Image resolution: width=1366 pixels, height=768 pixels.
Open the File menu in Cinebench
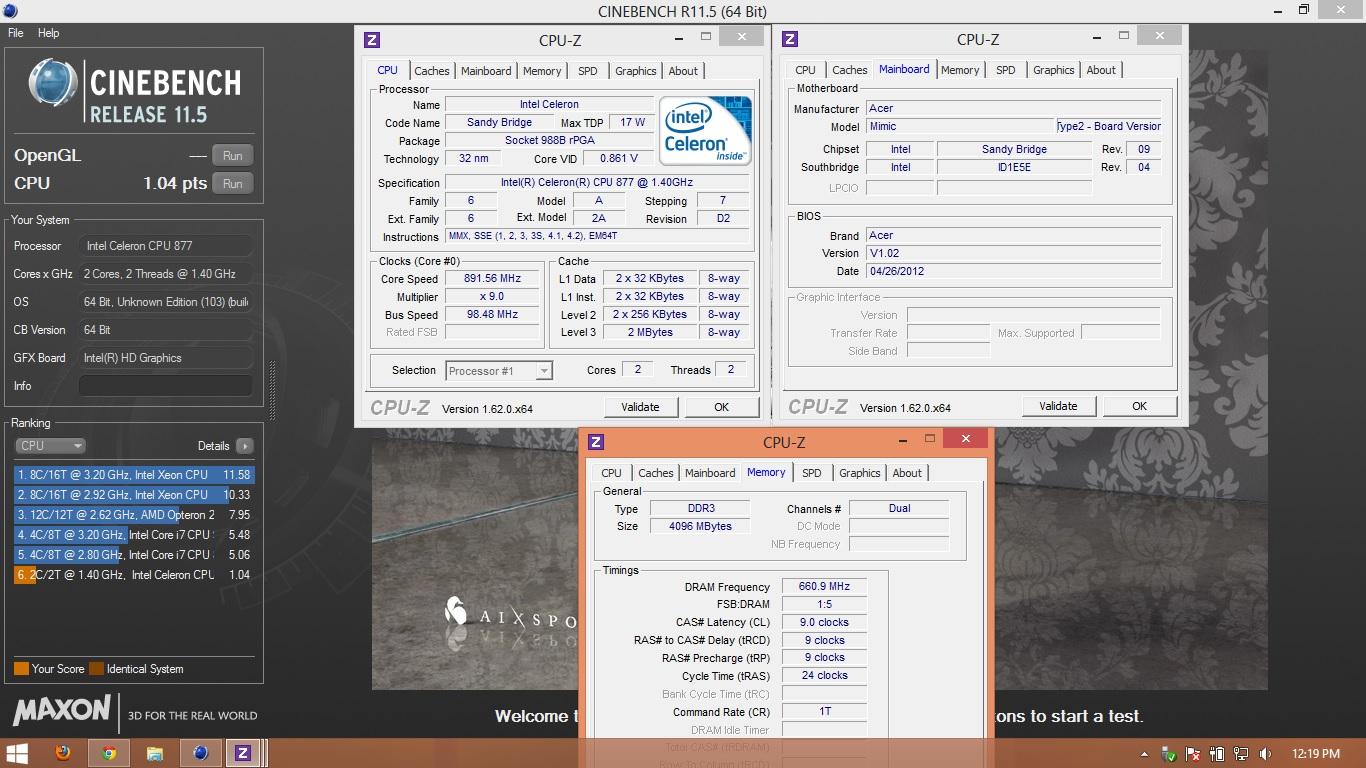click(16, 33)
